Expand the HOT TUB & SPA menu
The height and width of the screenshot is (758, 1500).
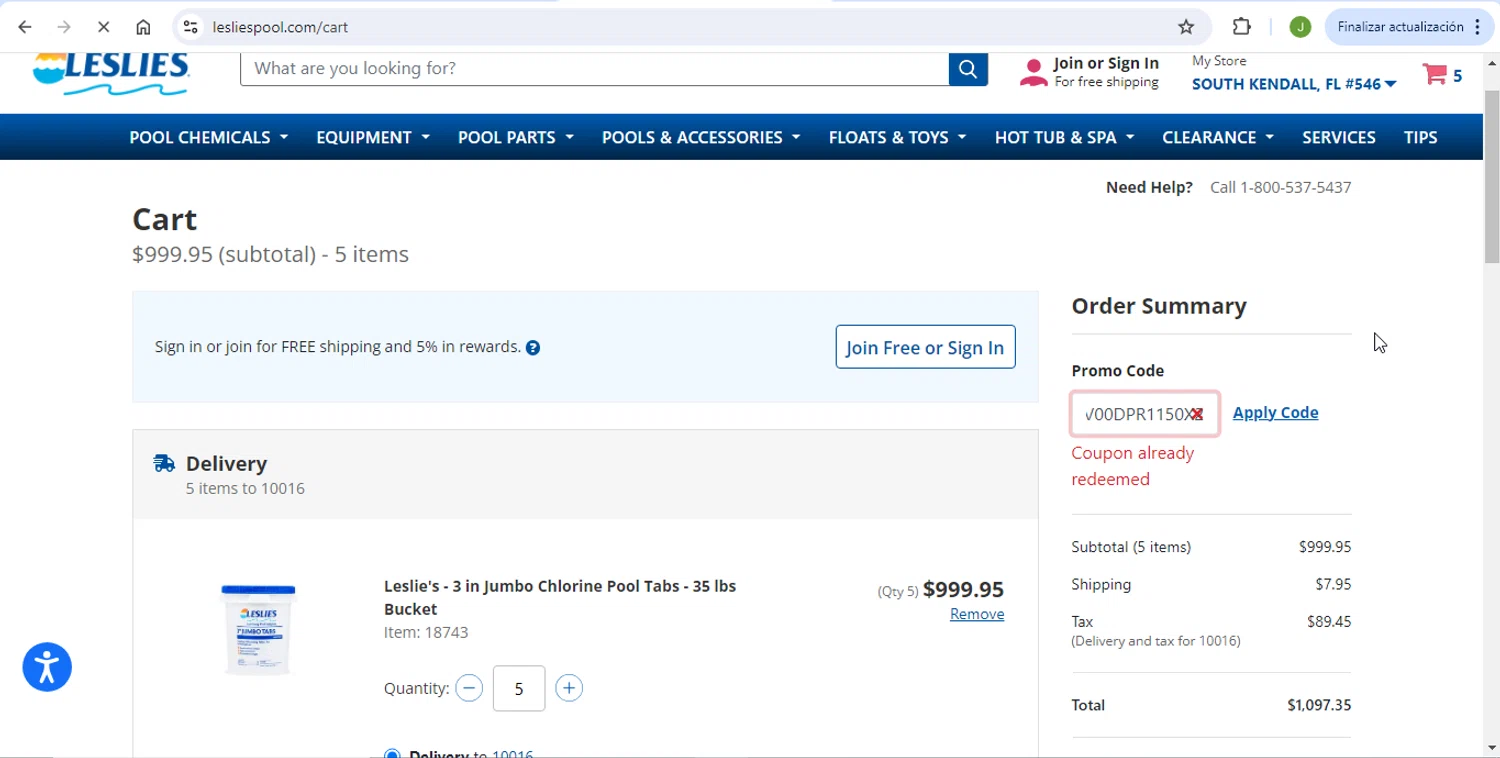(1064, 137)
